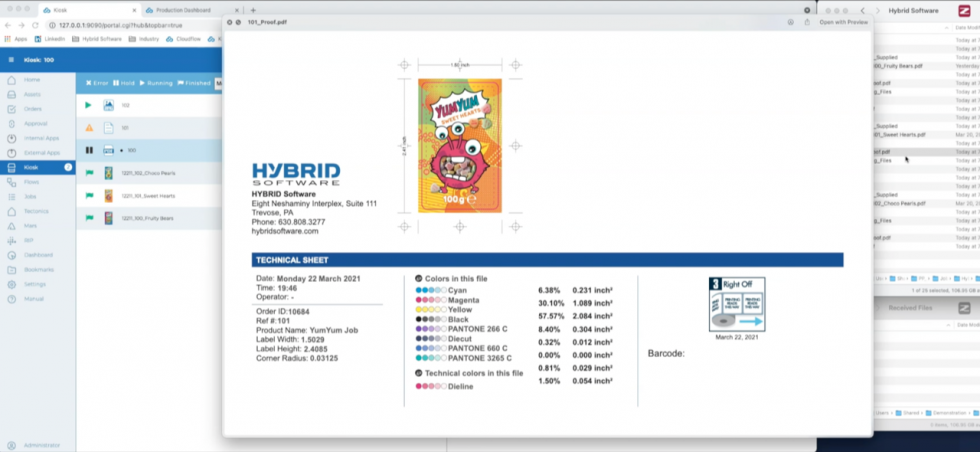Select the Tectonics icon
The image size is (980, 452).
[x=11, y=211]
